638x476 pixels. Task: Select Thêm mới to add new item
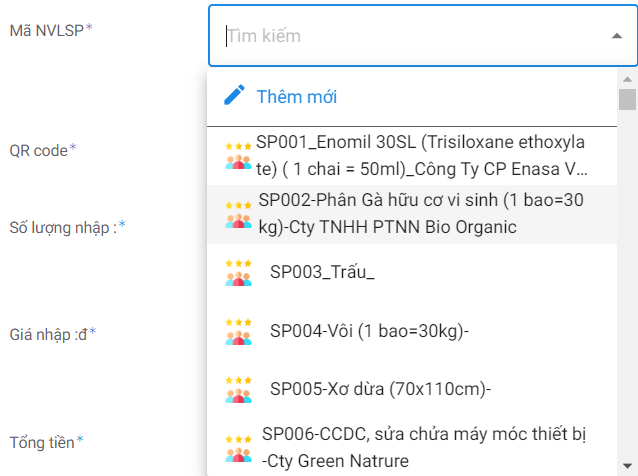[x=296, y=97]
